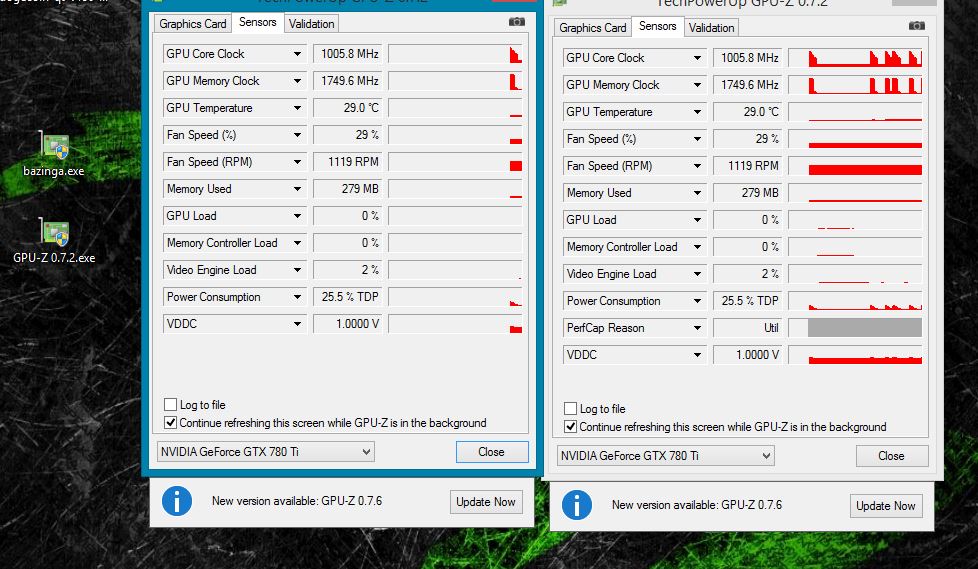Screen dimensions: 978x569
Task: Click Close button in left GPU-Z window
Action: click(491, 452)
